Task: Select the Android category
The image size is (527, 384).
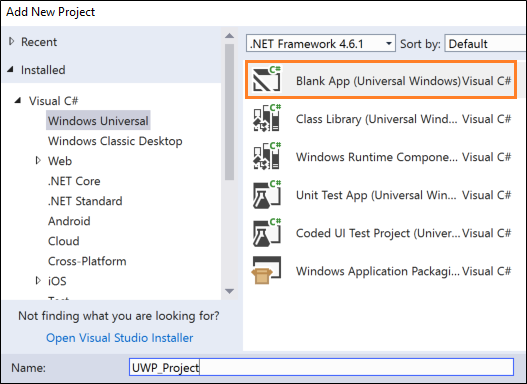Action: [x=69, y=221]
